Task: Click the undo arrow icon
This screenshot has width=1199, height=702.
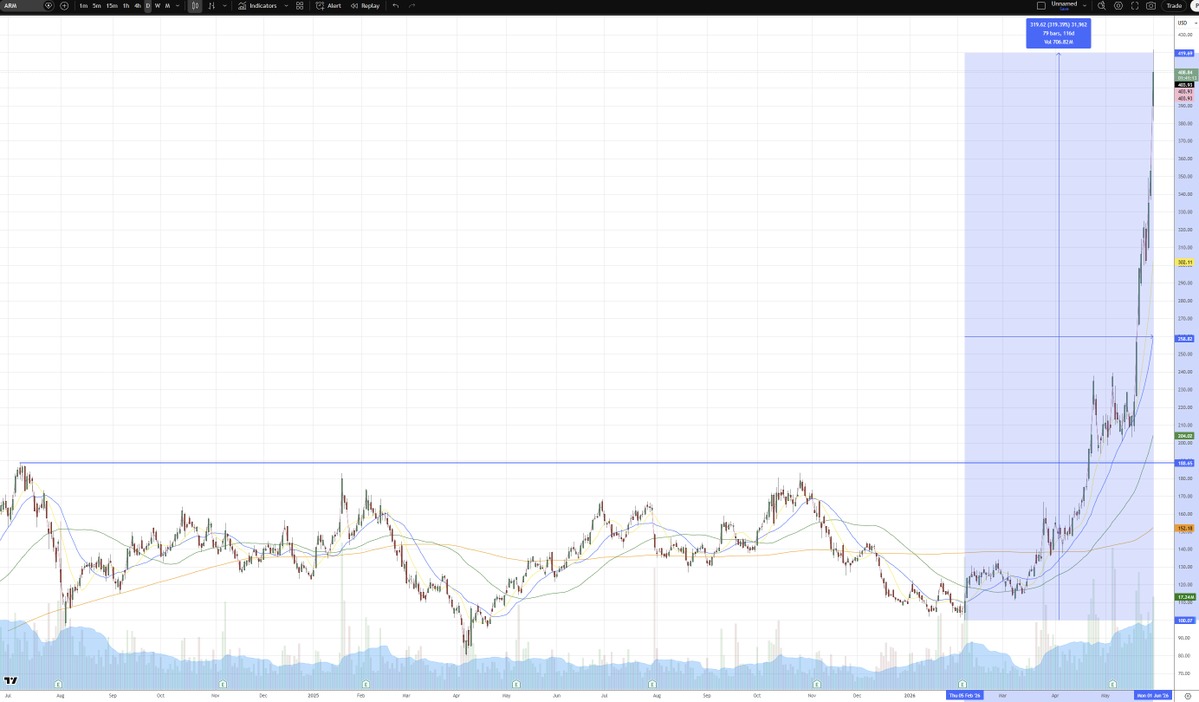Action: point(395,5)
